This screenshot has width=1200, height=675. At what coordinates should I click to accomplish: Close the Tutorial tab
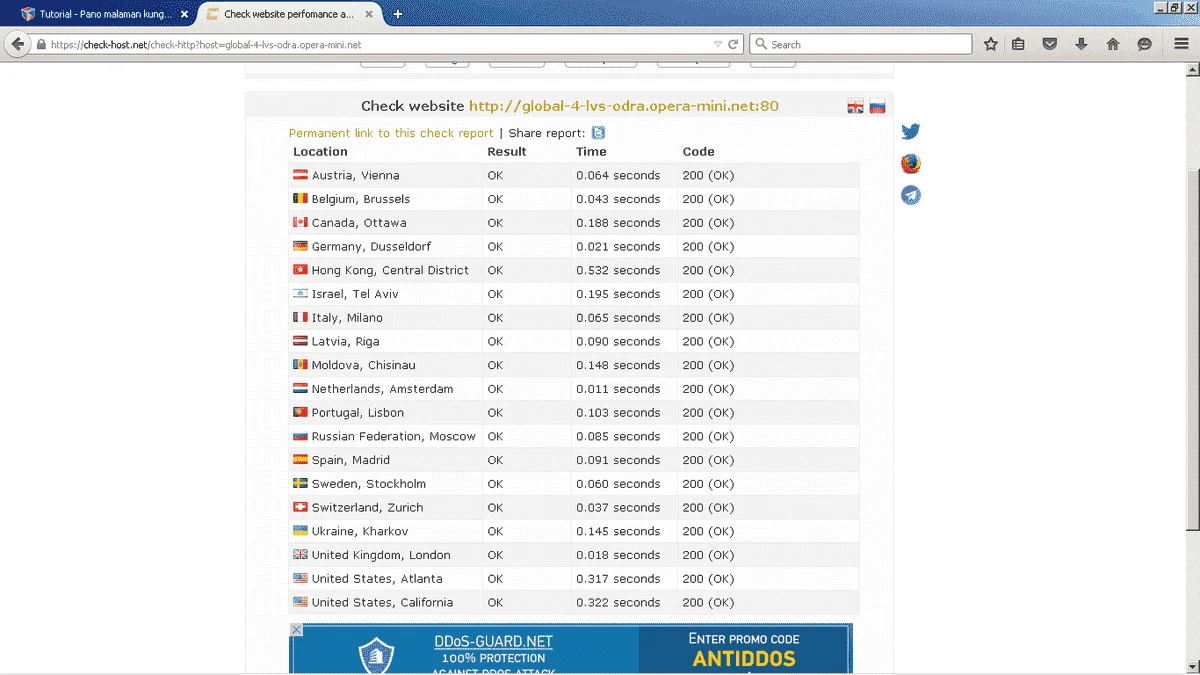tap(184, 14)
